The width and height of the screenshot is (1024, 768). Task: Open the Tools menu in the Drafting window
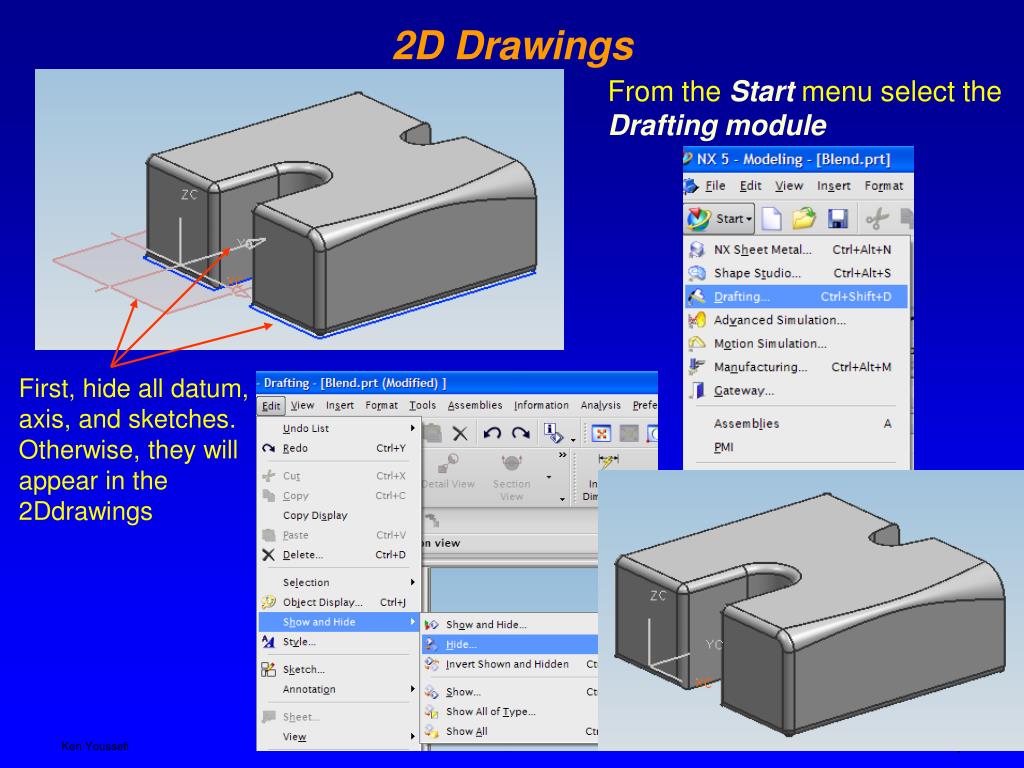coord(422,406)
